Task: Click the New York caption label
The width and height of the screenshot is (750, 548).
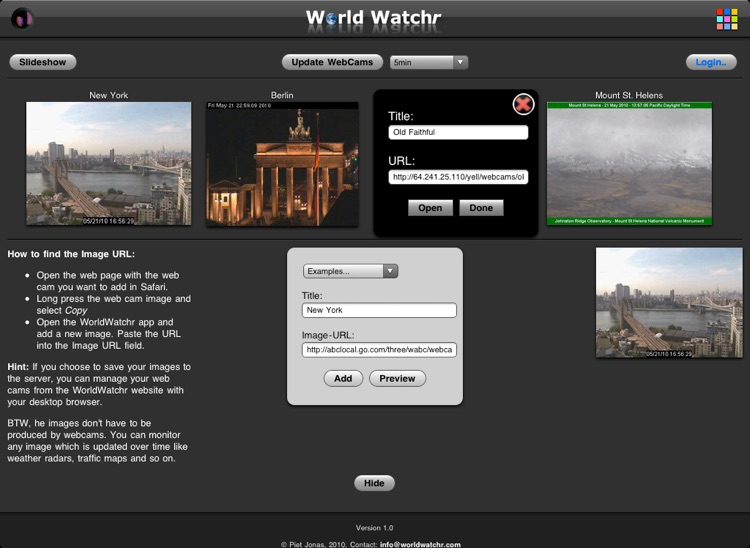Action: click(109, 95)
